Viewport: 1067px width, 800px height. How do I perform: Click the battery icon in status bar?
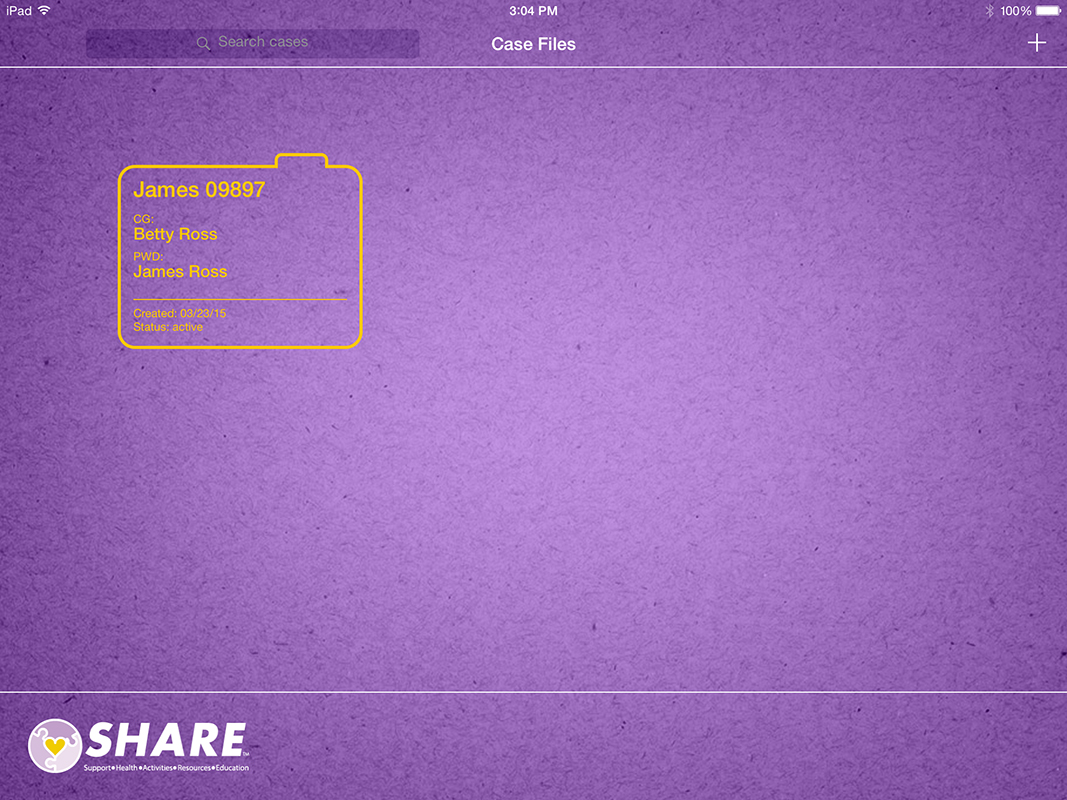coord(1048,11)
